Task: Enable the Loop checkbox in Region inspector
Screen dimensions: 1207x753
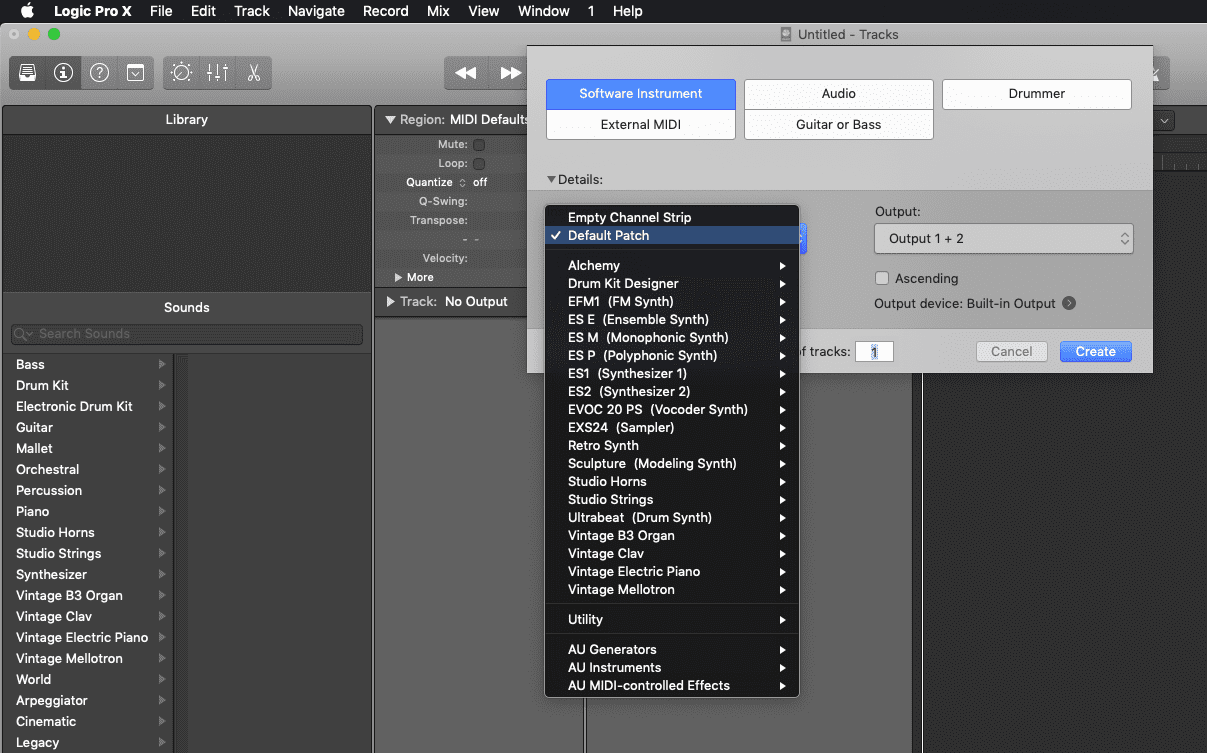Action: click(479, 164)
